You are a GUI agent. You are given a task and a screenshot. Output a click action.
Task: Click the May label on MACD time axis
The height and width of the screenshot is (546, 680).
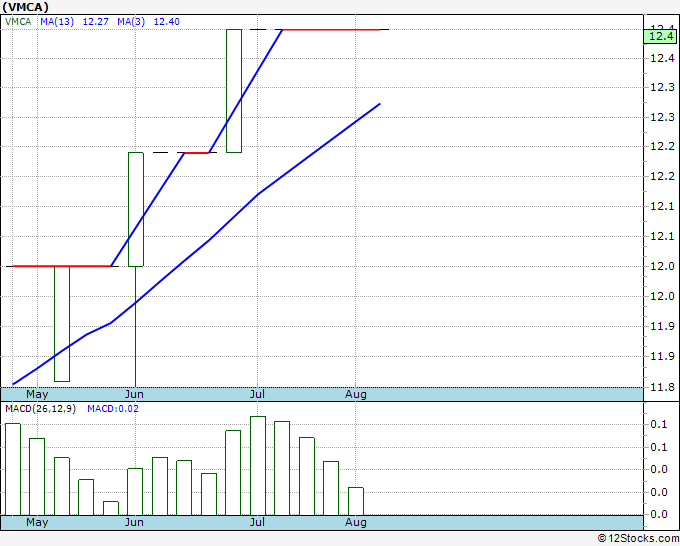point(37,522)
